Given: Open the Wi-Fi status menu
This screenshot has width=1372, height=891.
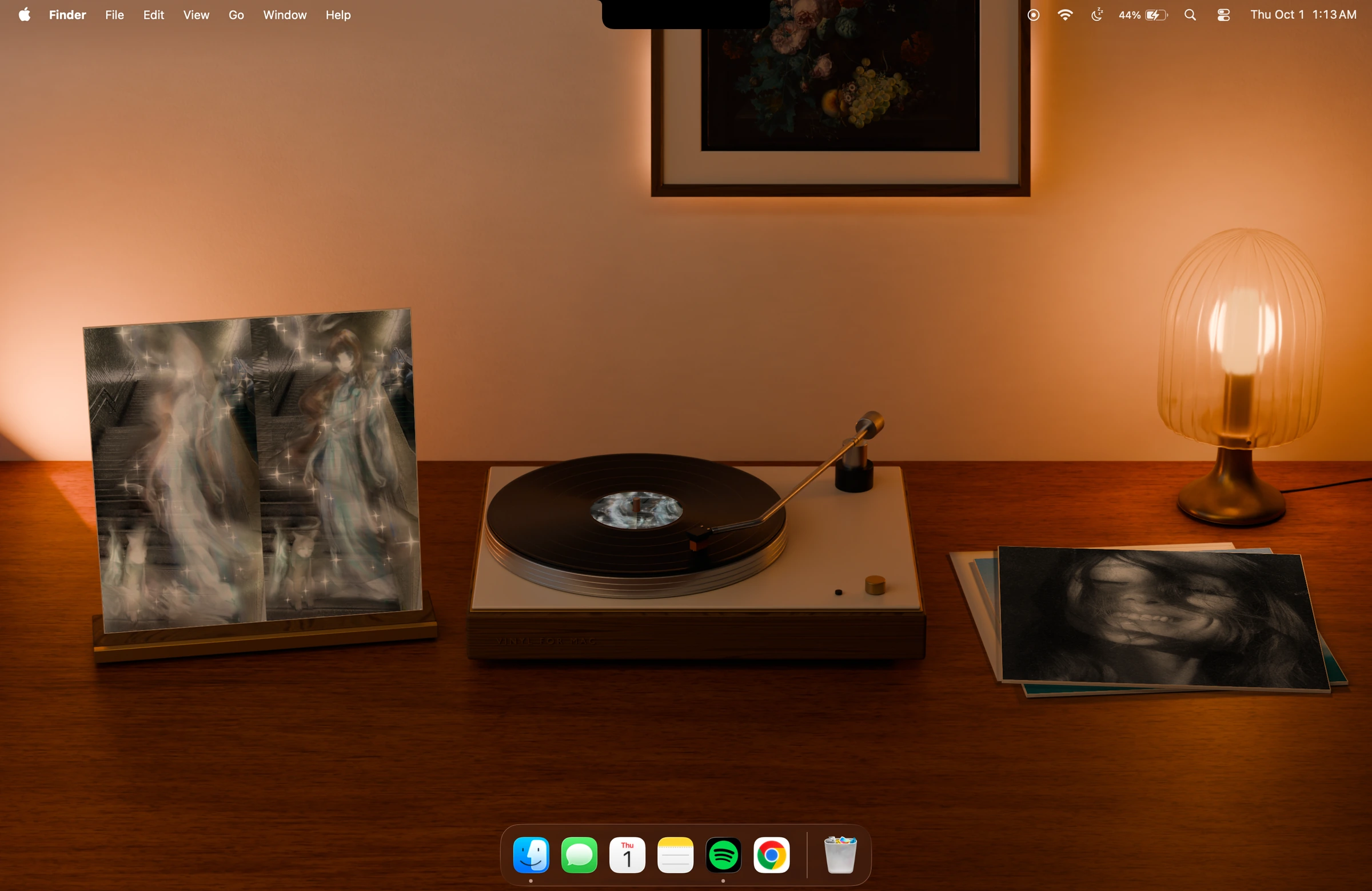Looking at the screenshot, I should (1065, 15).
